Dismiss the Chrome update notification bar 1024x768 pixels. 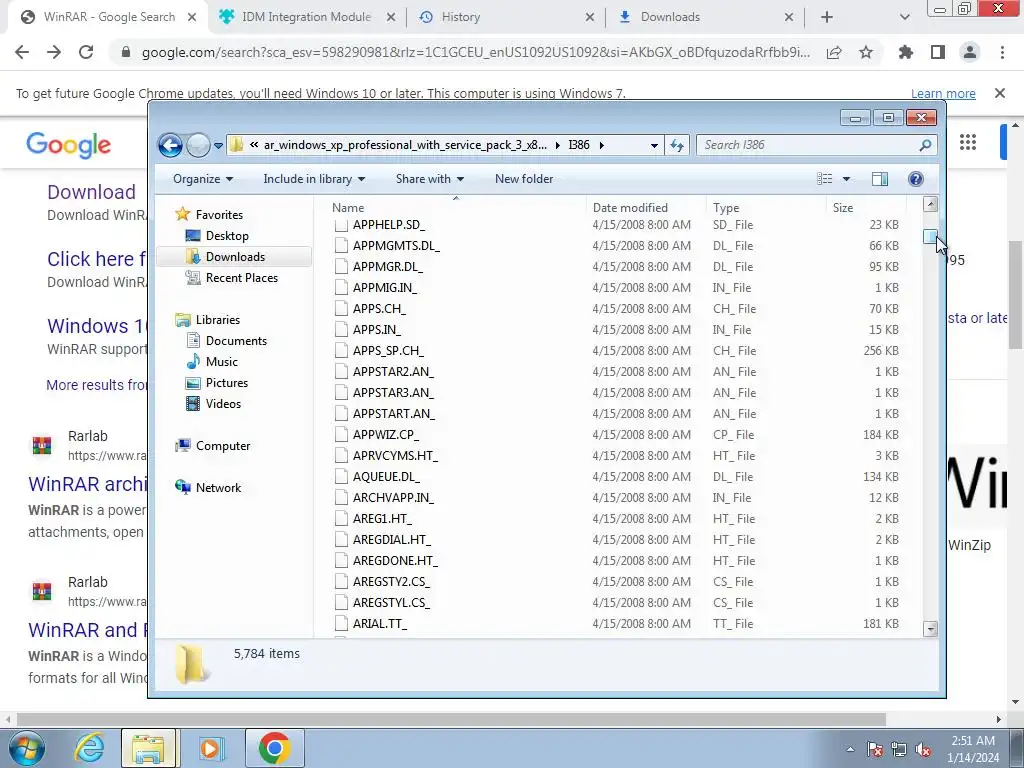pyautogui.click(x=1000, y=93)
